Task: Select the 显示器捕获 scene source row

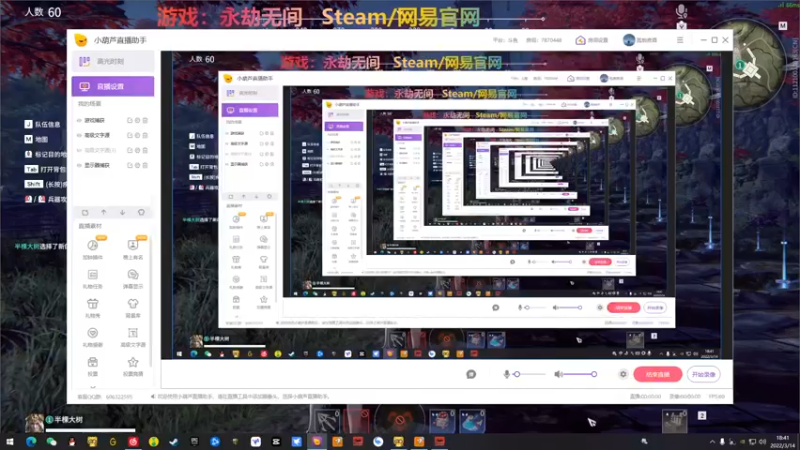Action: tap(113, 165)
